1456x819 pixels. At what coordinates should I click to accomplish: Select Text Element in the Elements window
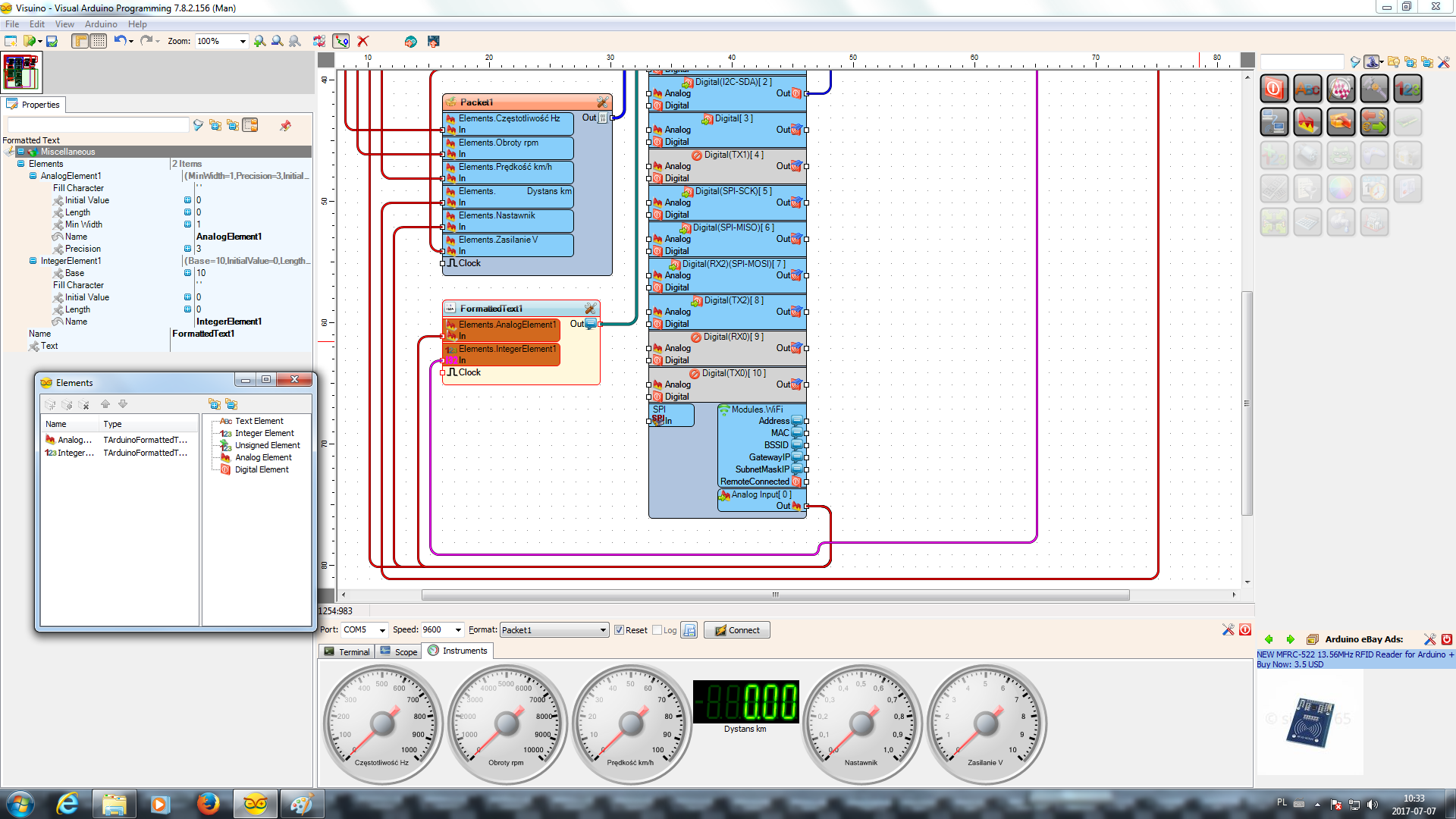259,421
